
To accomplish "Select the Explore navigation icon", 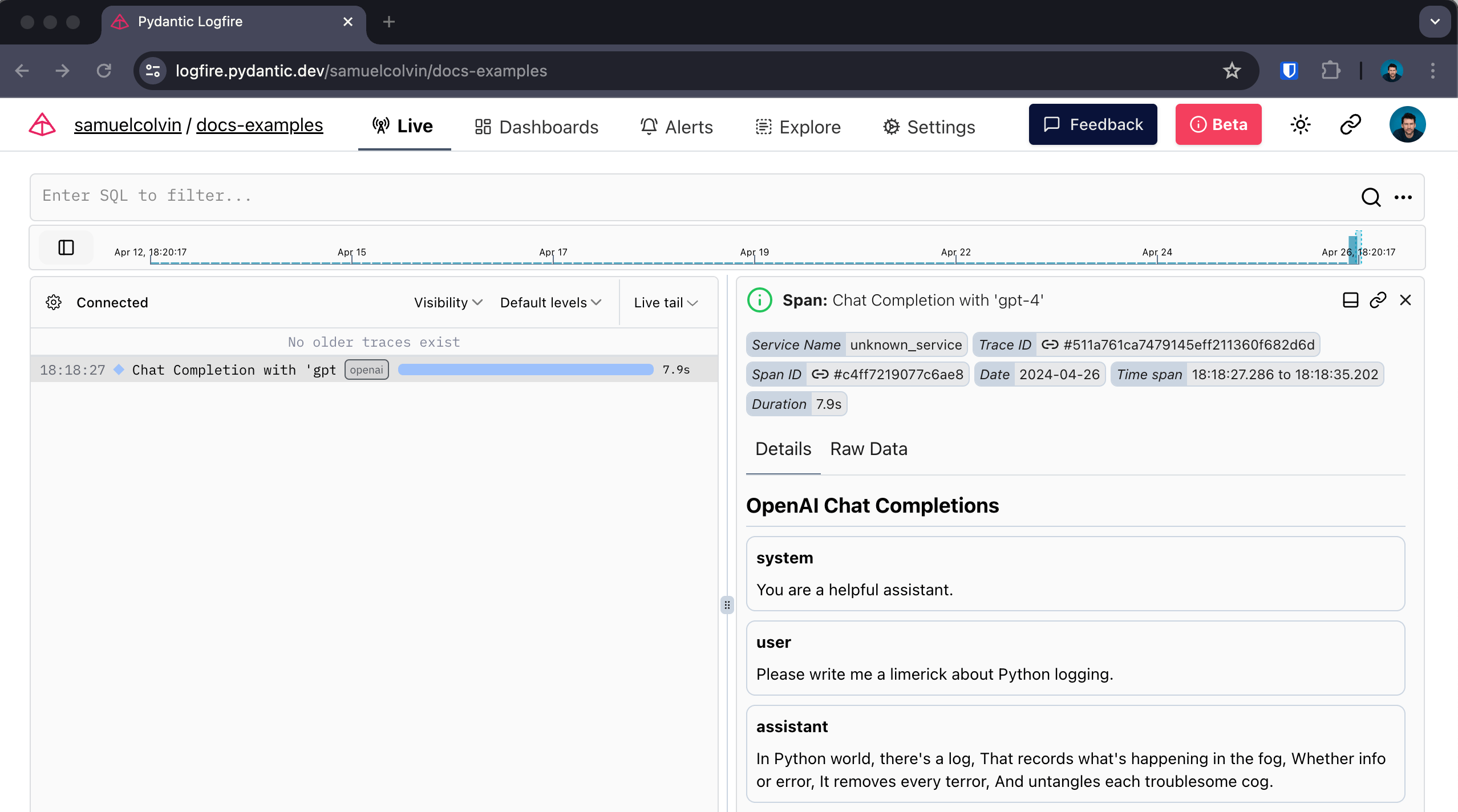I will [x=763, y=127].
